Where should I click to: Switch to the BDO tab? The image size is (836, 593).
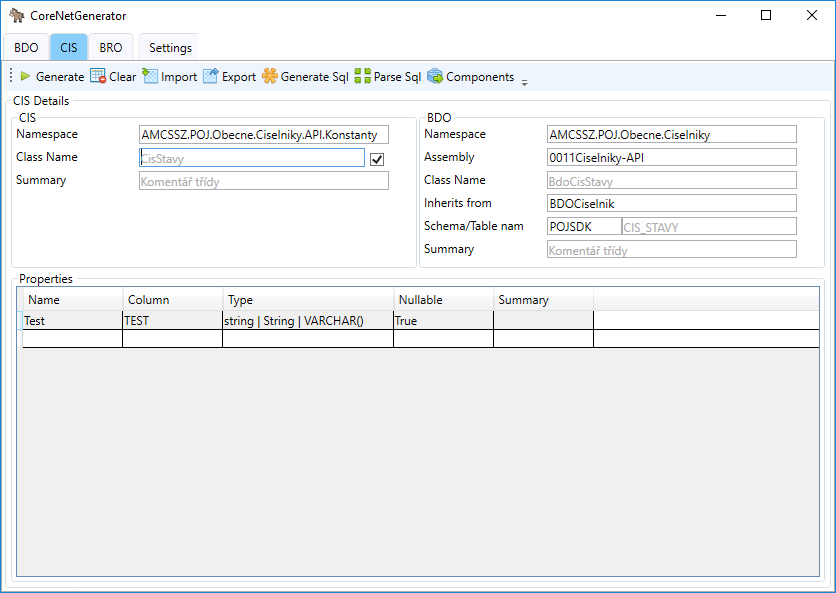tap(26, 47)
